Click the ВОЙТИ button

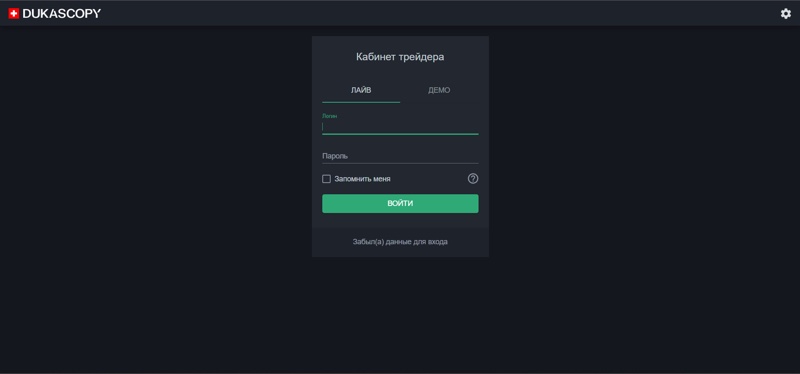(400, 204)
